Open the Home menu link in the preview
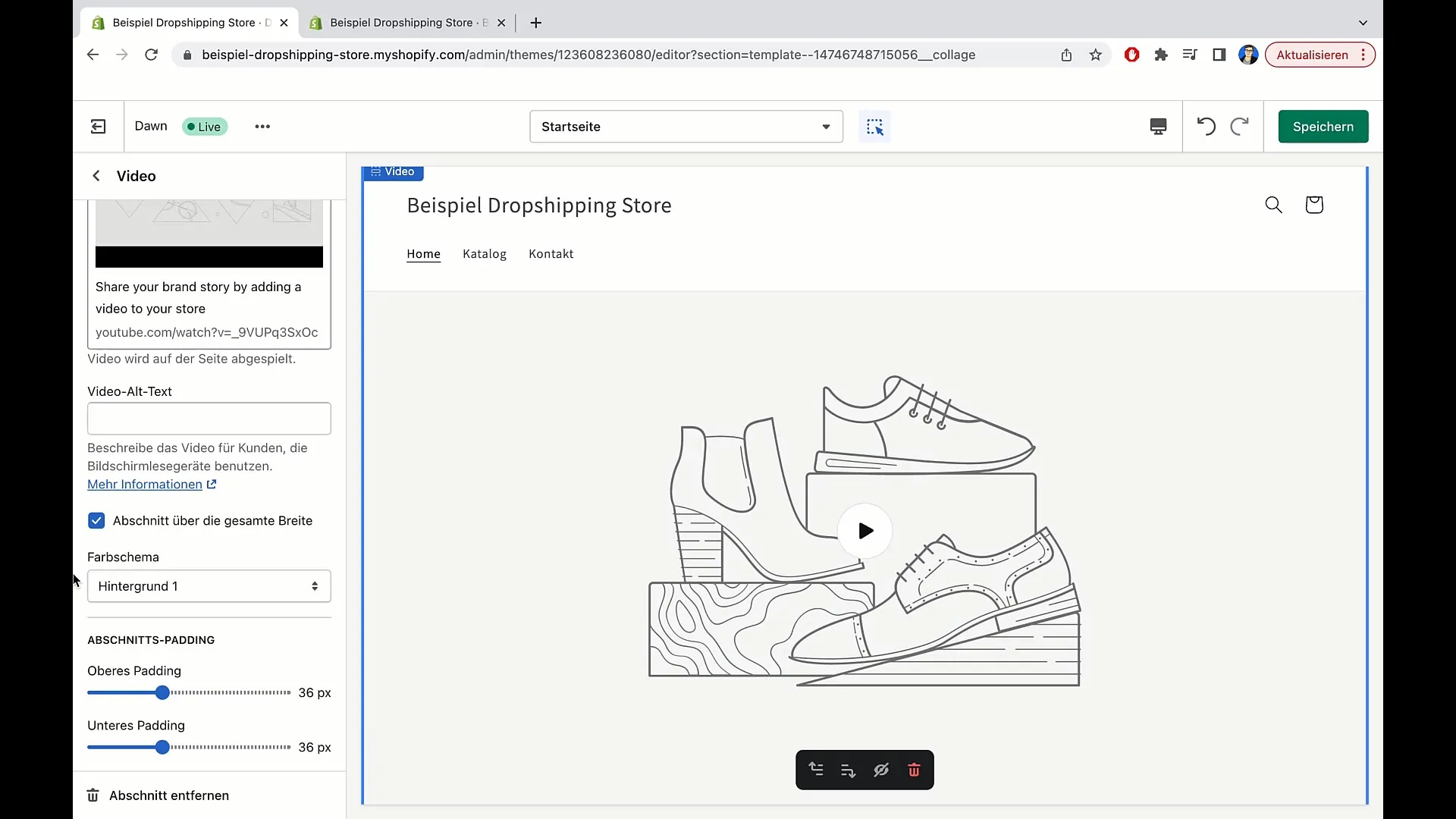 (x=423, y=254)
